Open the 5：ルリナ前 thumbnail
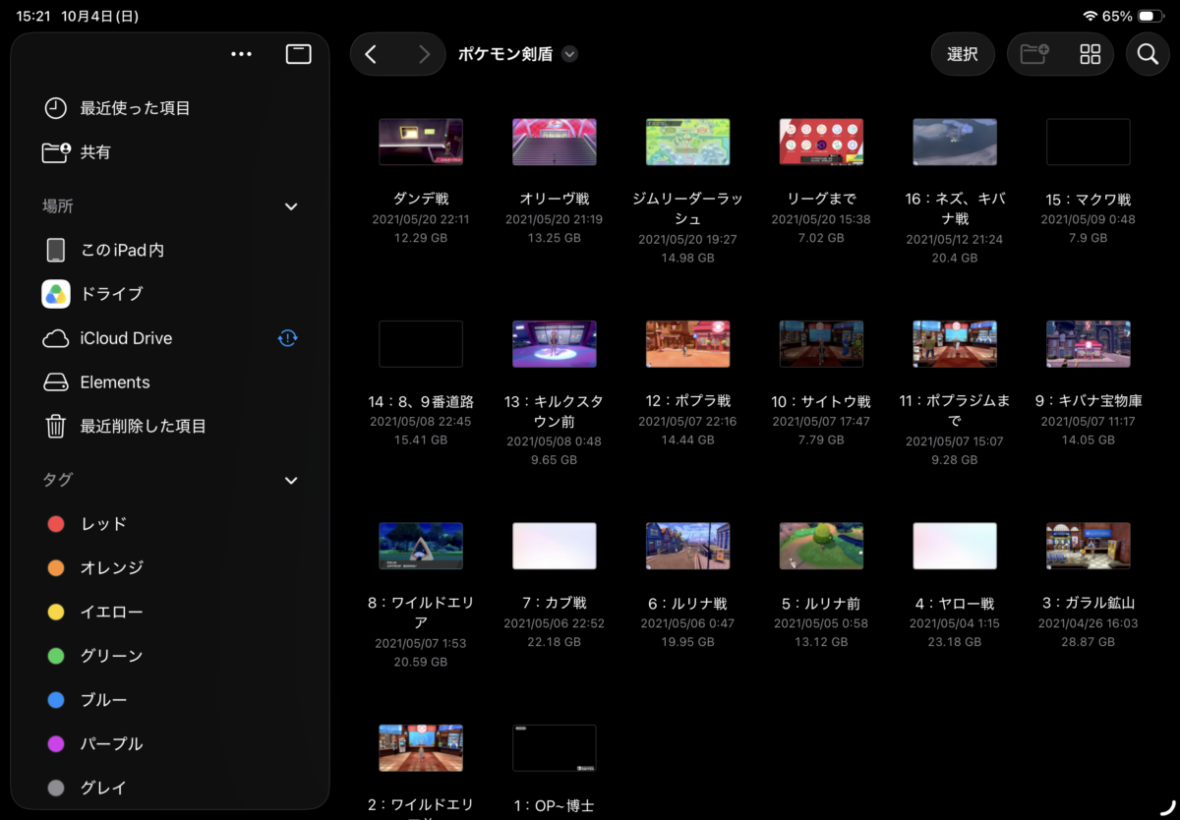This screenshot has height=820, width=1180. 821,546
